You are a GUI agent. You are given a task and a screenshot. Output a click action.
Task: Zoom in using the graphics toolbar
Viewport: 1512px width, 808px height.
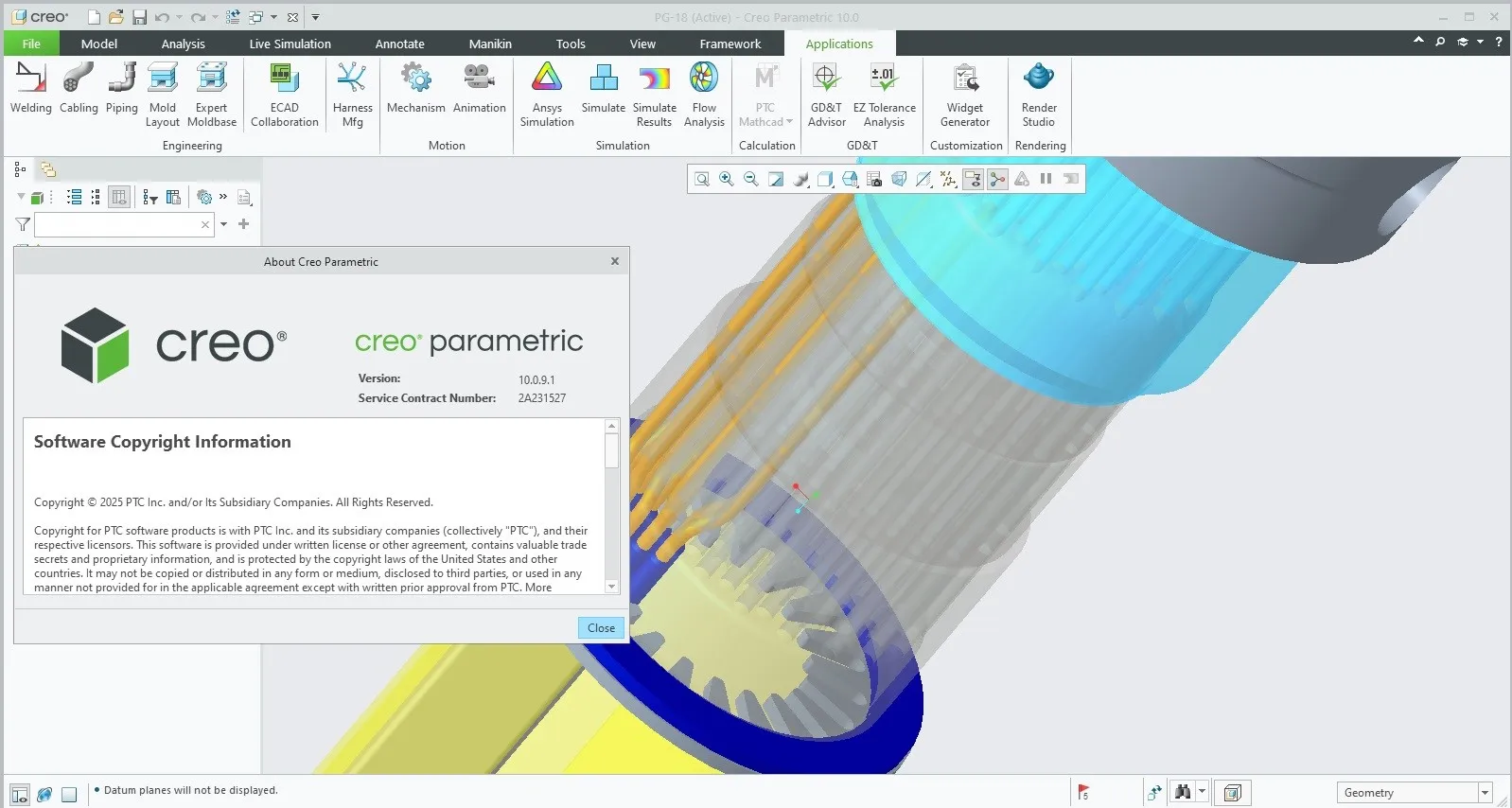[727, 179]
